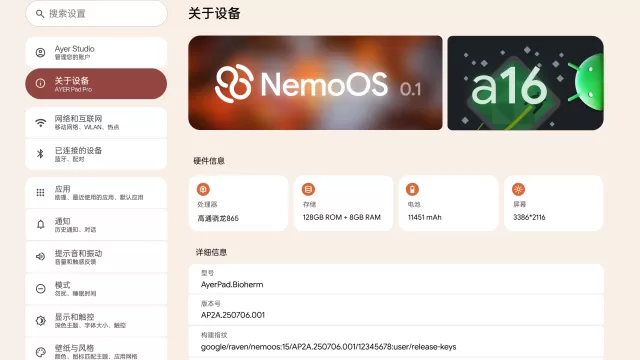The width and height of the screenshot is (640, 360).
Task: Click the sound and vibration speaker icon
Action: pyautogui.click(x=40, y=256)
